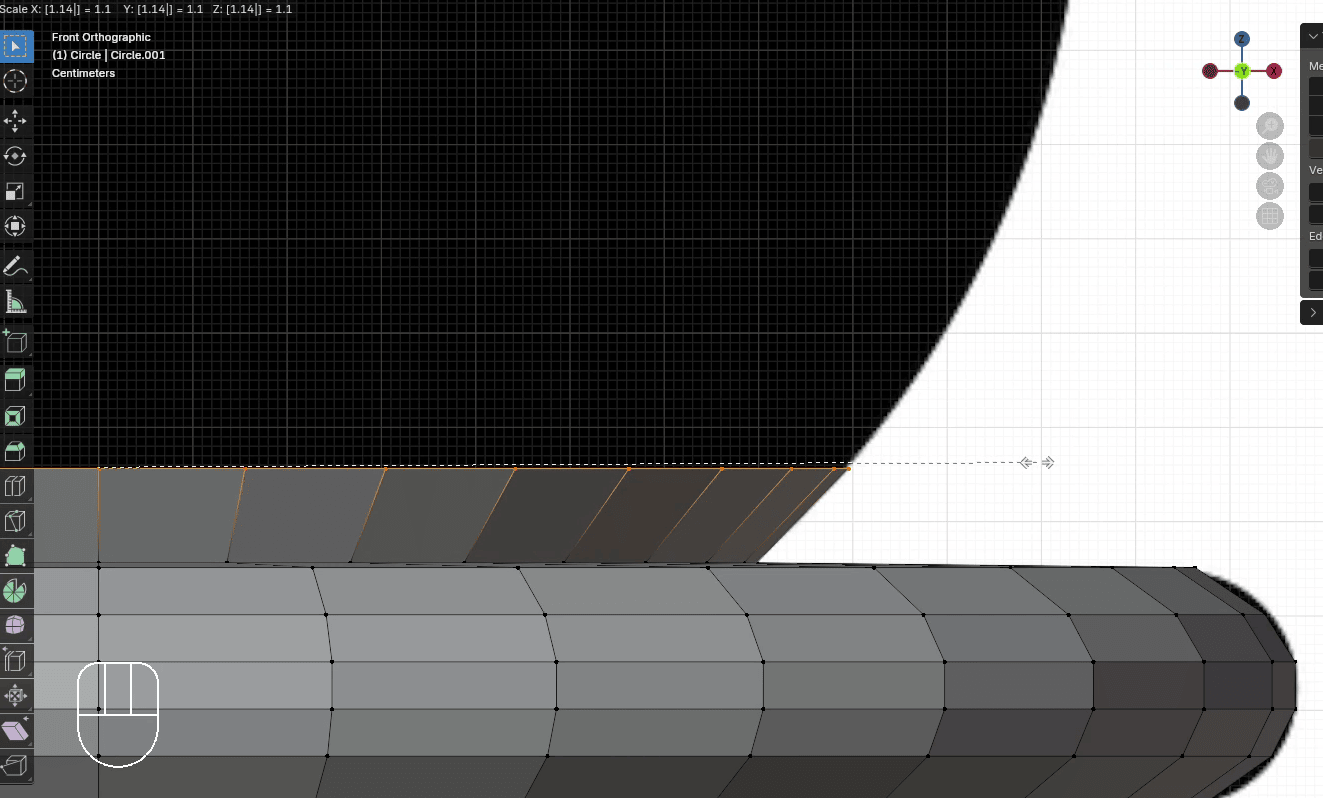Collapse the top sidebar panel chevron
This screenshot has height=798, width=1323.
click(1313, 36)
